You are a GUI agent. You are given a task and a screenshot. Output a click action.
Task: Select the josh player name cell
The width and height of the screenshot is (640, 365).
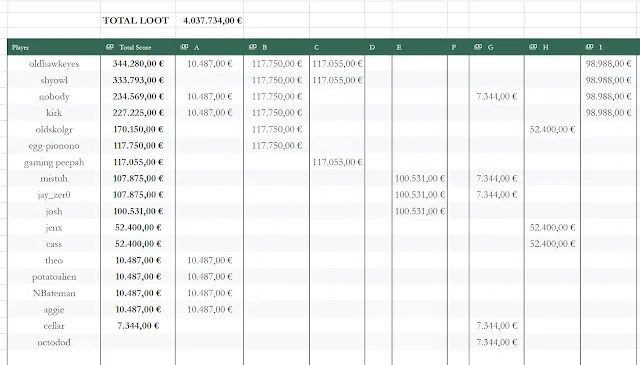[54, 211]
